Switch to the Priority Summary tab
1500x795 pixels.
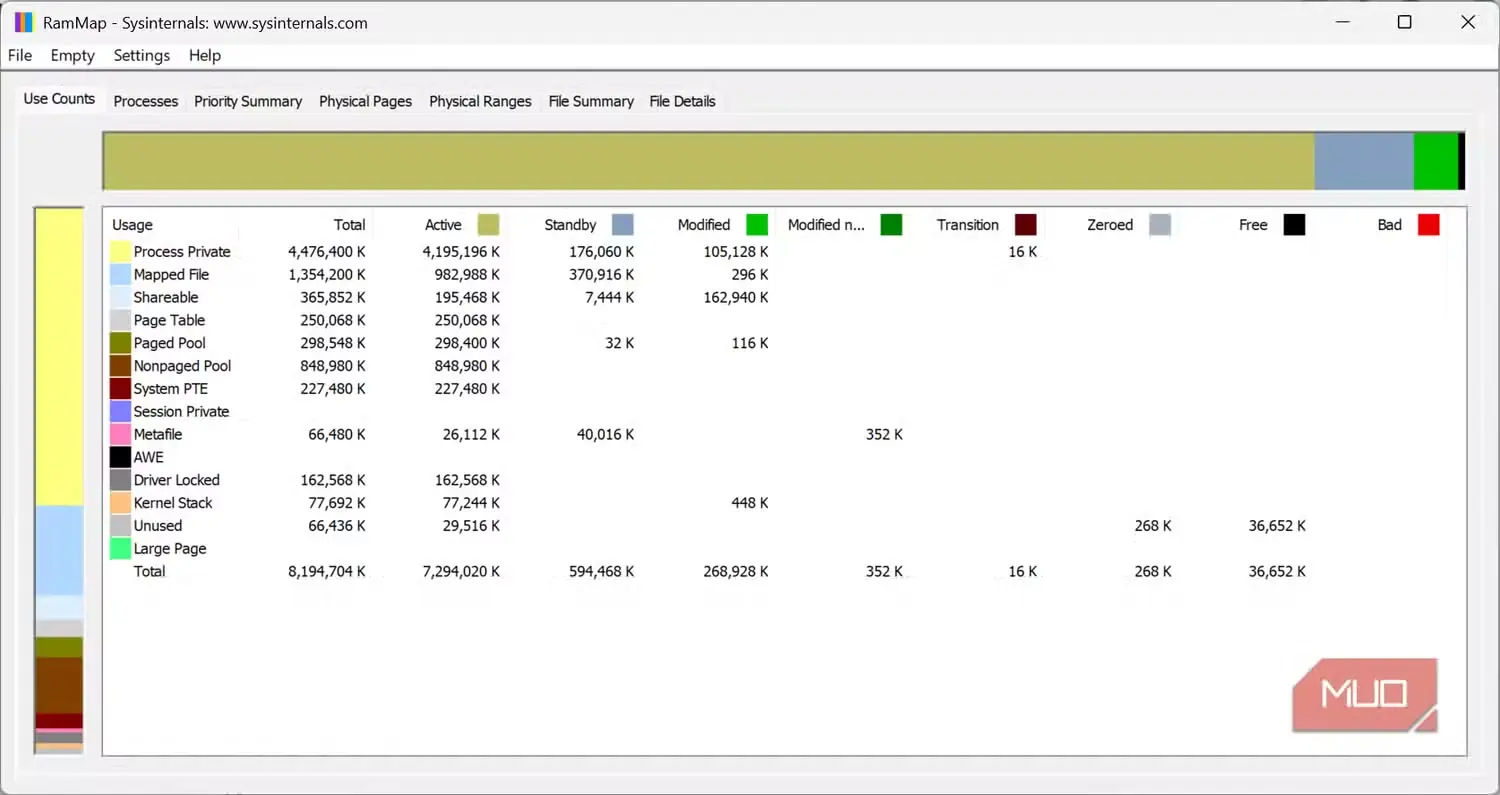[248, 101]
